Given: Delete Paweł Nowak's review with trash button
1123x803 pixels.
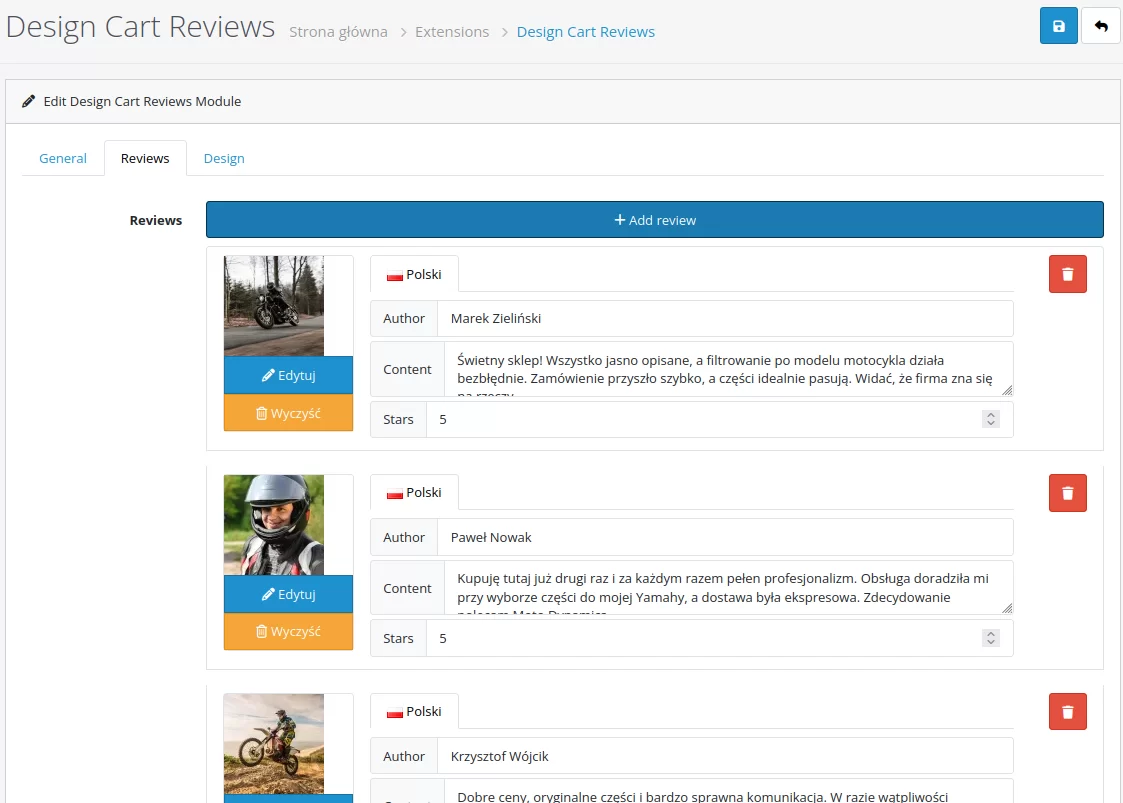Looking at the screenshot, I should (1067, 493).
